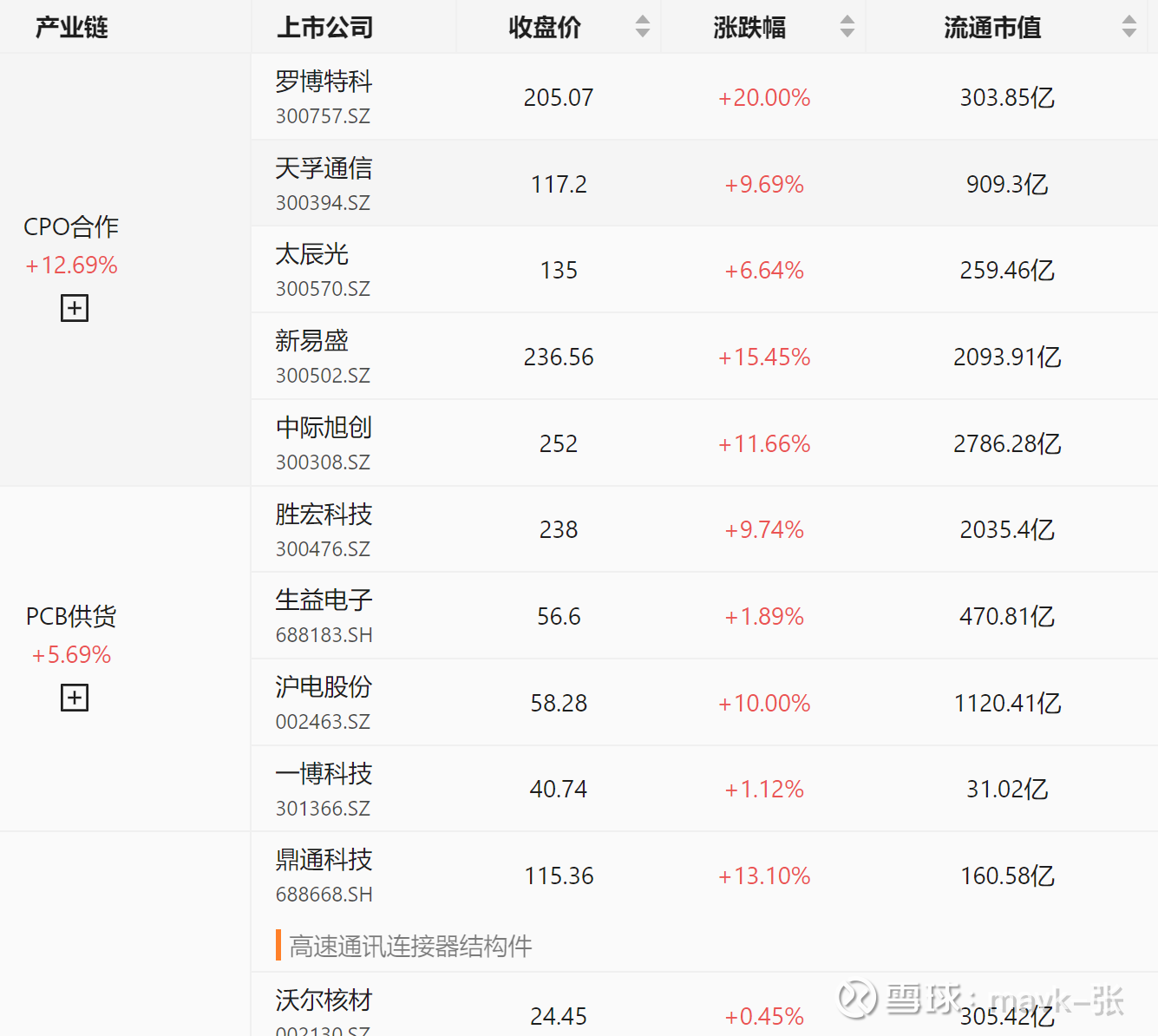Open stock 太辰光
1158x1036 pixels.
311,254
